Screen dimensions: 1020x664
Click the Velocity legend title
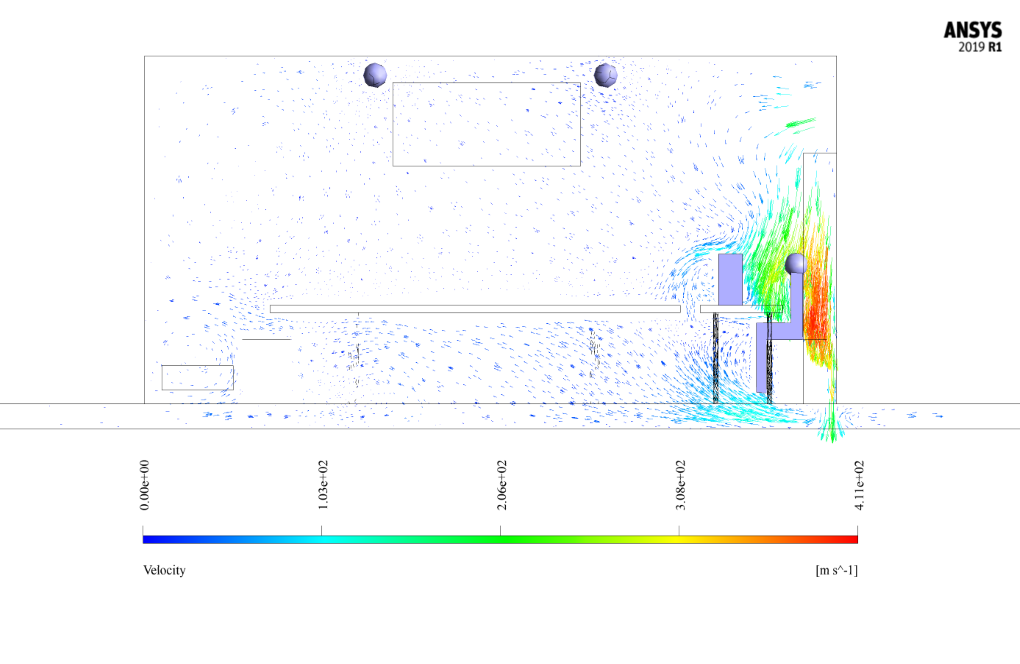164,570
